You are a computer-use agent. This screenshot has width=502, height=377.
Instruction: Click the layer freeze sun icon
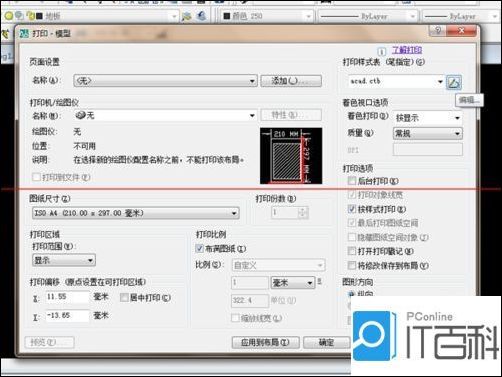19,15
